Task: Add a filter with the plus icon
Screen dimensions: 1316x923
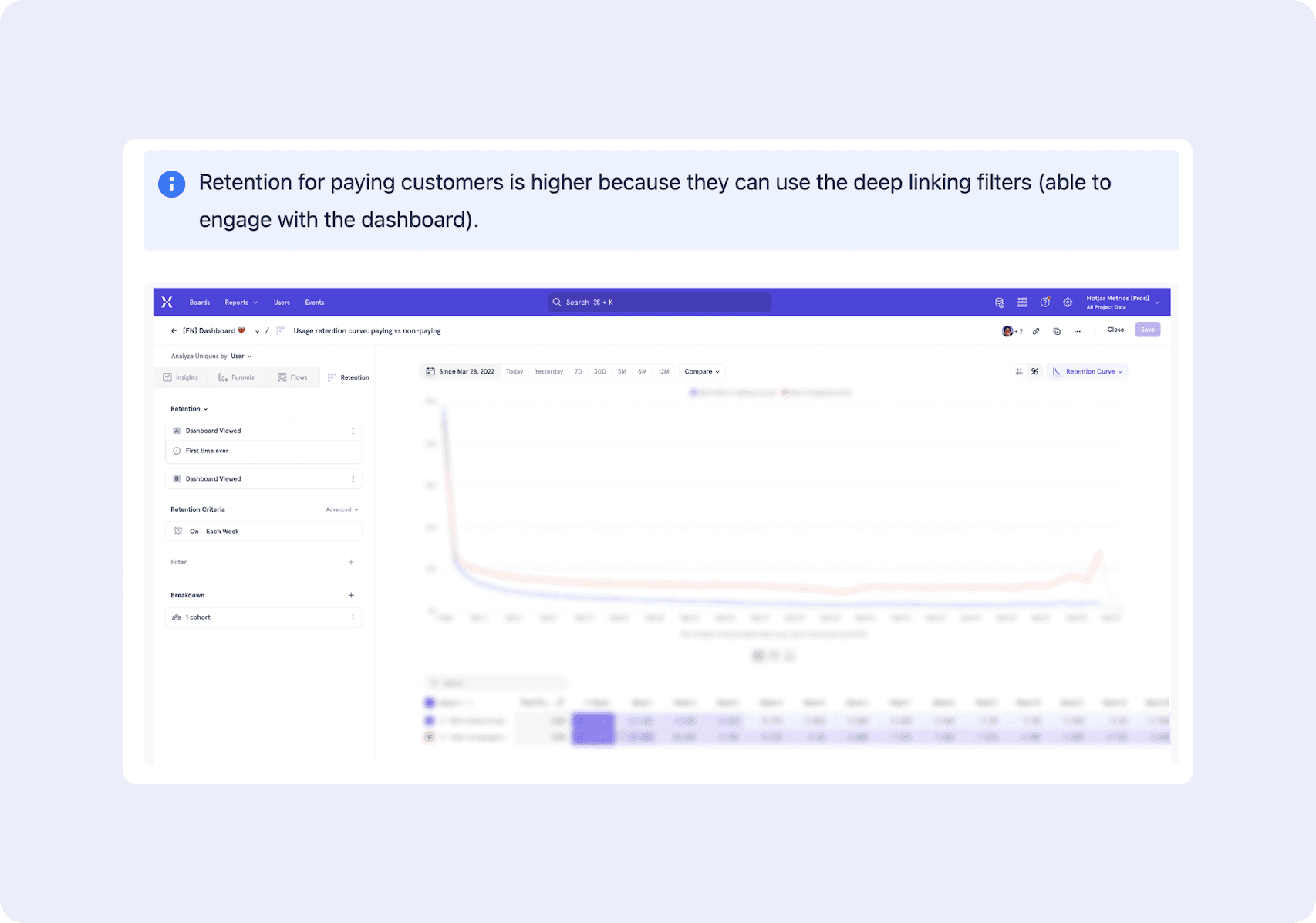Action: [x=351, y=562]
